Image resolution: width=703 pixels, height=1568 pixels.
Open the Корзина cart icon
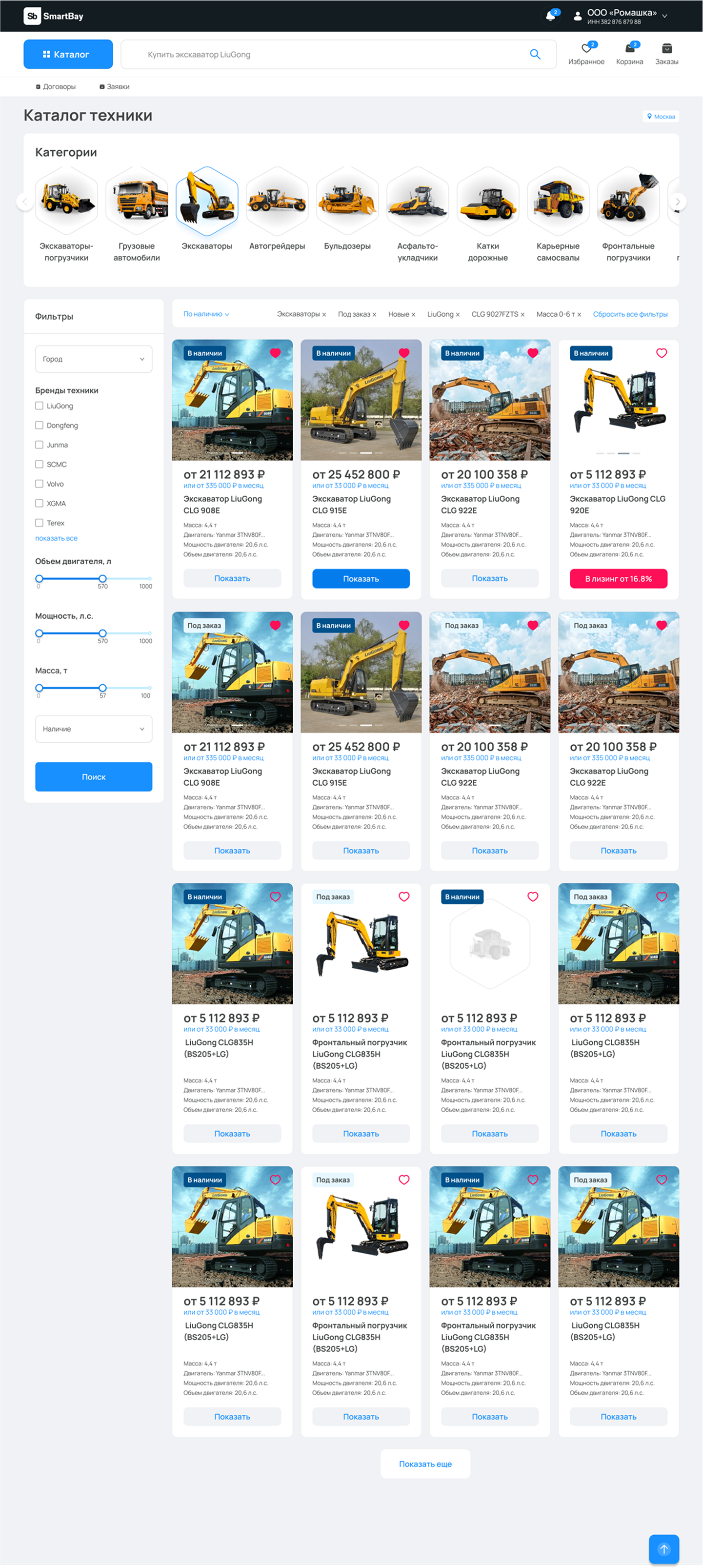pyautogui.click(x=629, y=54)
